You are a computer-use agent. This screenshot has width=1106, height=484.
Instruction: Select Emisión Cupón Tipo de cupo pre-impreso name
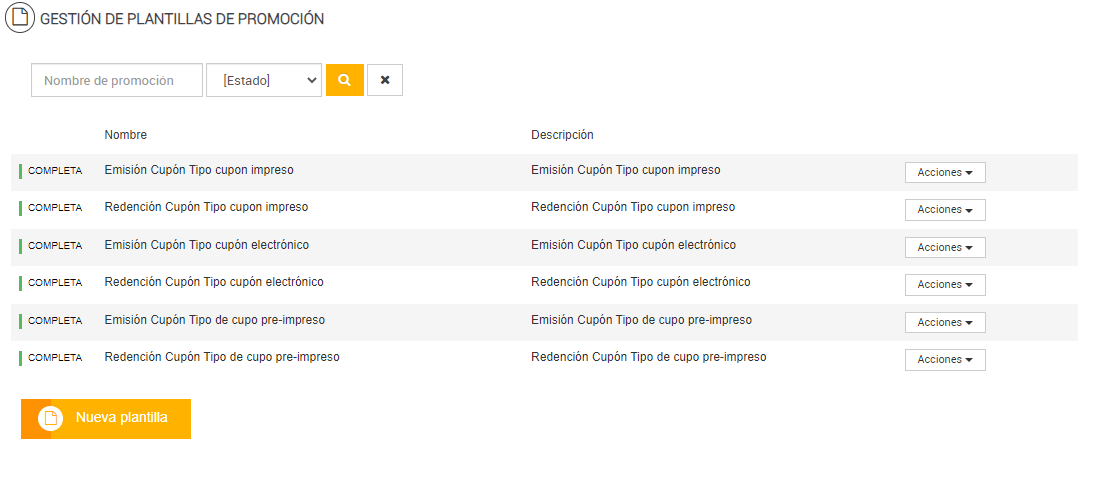(215, 320)
